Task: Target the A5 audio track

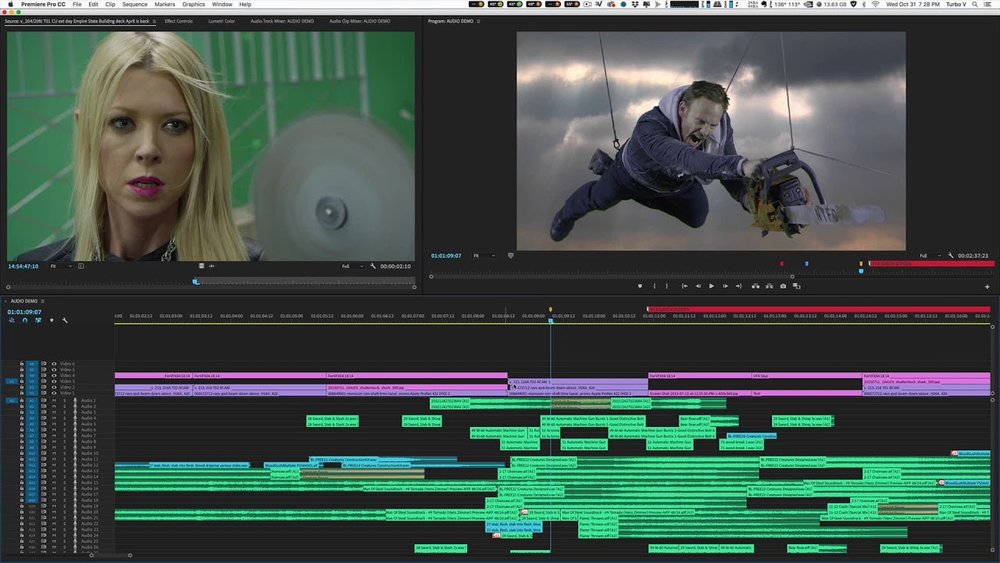Action: (32, 424)
